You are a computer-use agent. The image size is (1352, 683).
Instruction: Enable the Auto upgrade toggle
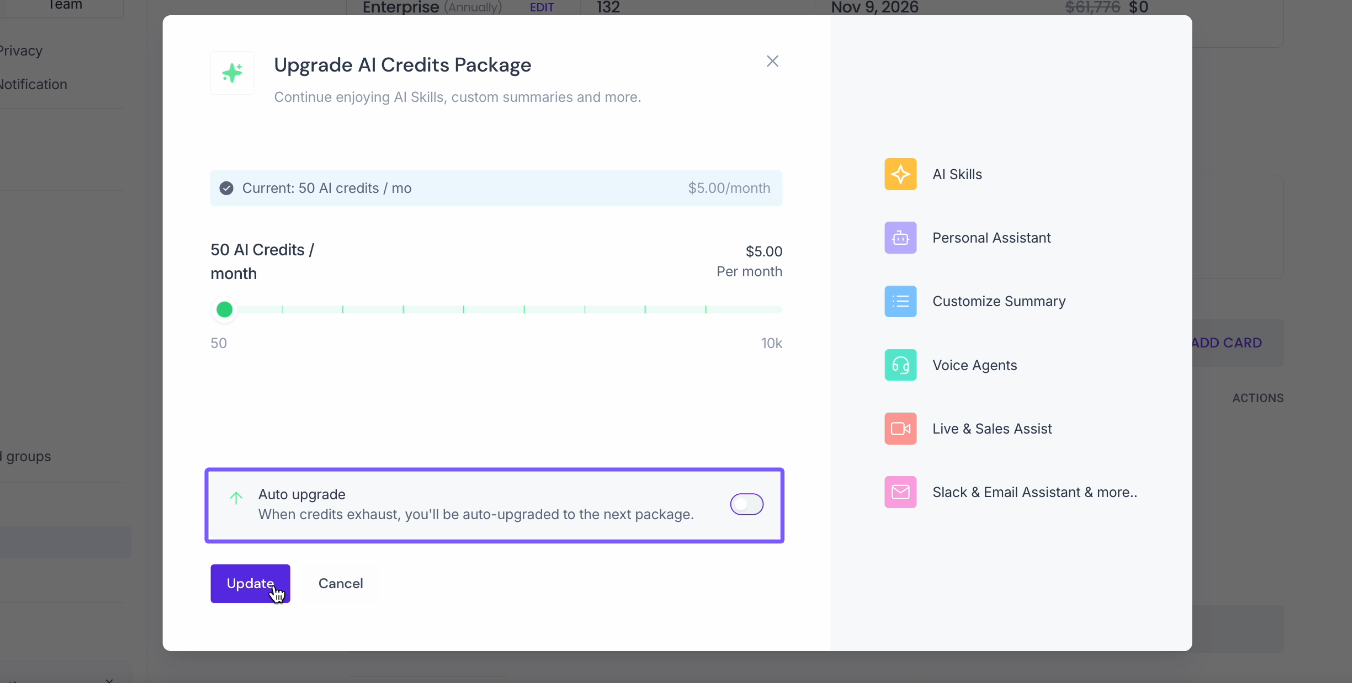tap(746, 505)
